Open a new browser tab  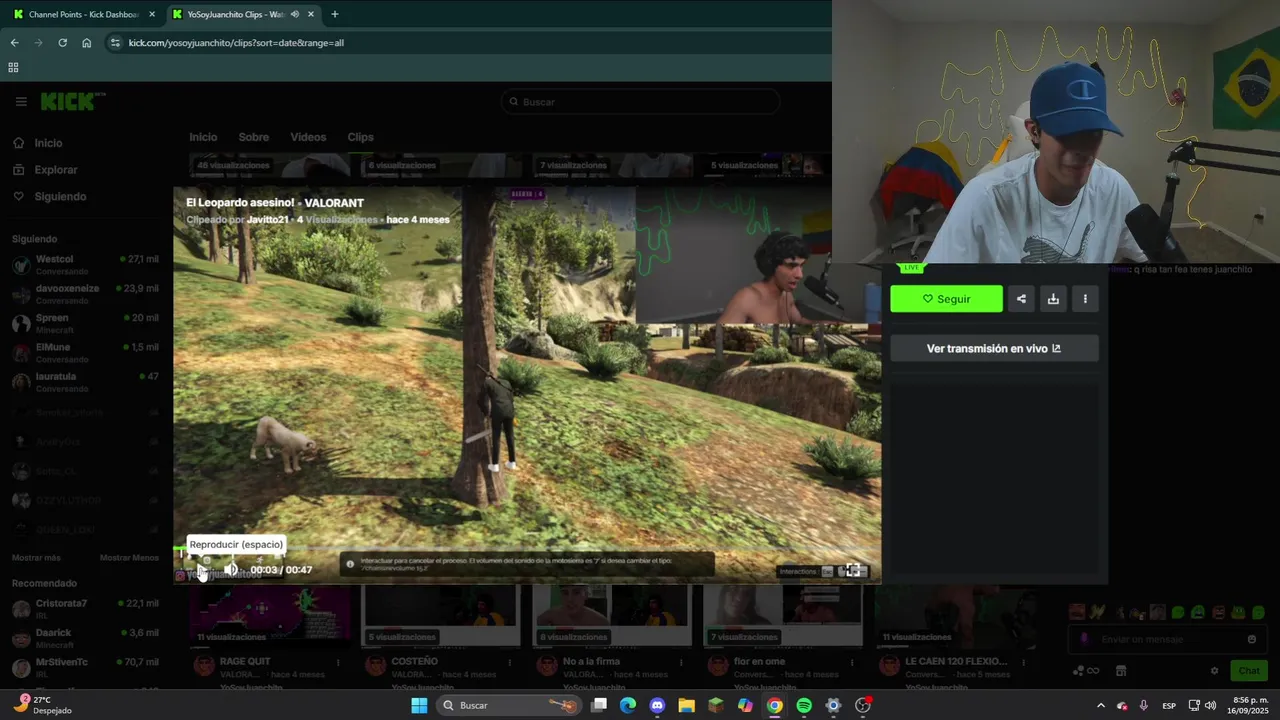[334, 14]
